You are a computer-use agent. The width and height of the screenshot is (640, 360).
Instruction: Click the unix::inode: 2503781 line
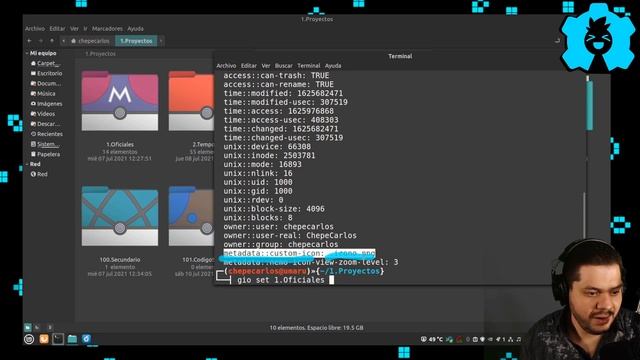click(x=269, y=156)
